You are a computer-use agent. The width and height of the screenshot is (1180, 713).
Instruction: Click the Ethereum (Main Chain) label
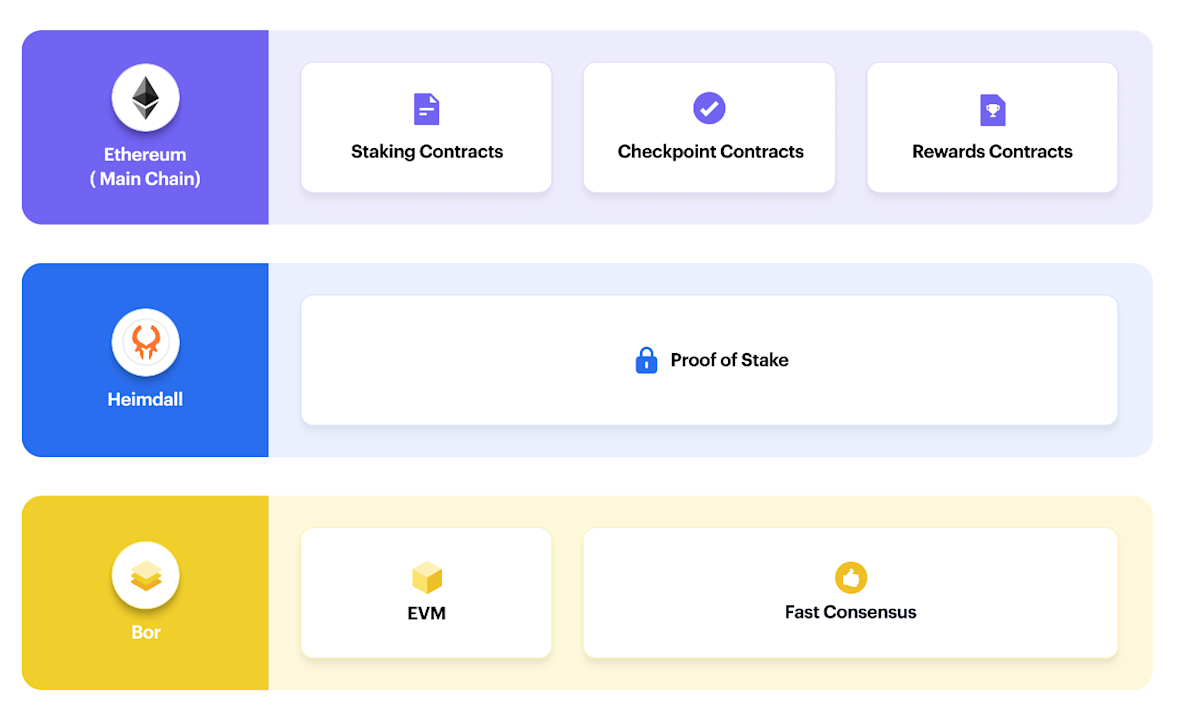tap(145, 166)
